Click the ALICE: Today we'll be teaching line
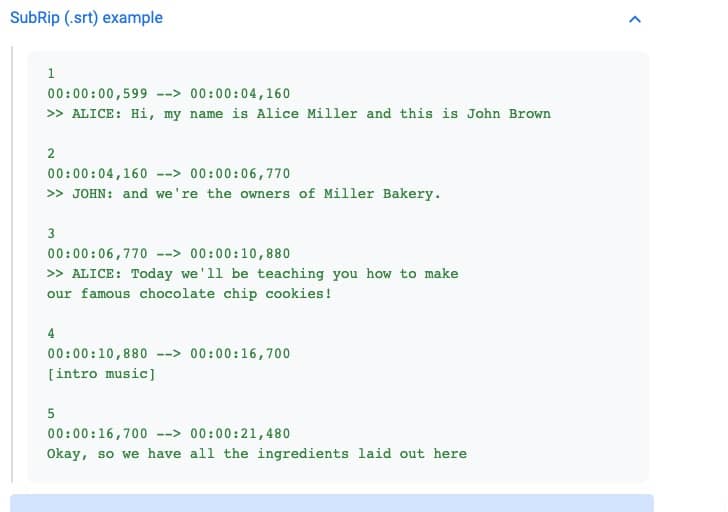Screen dimensions: 728x512 click(253, 273)
